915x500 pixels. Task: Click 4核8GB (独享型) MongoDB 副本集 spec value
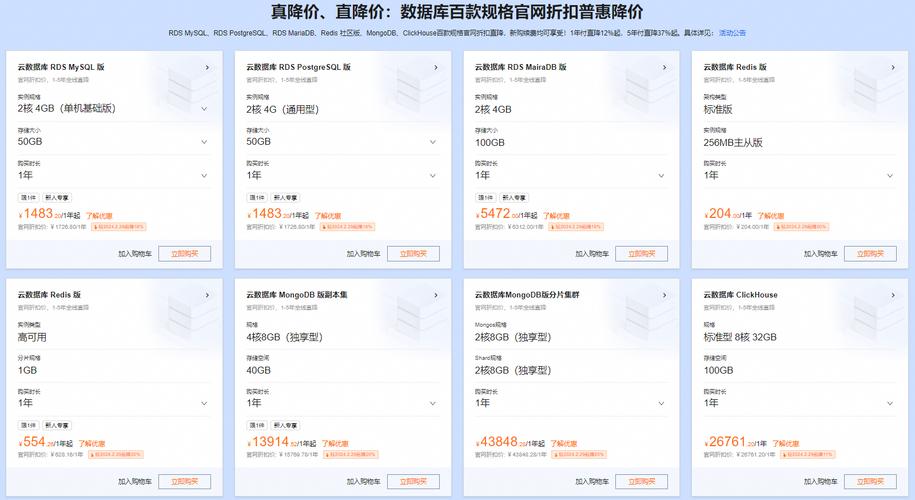click(x=284, y=337)
